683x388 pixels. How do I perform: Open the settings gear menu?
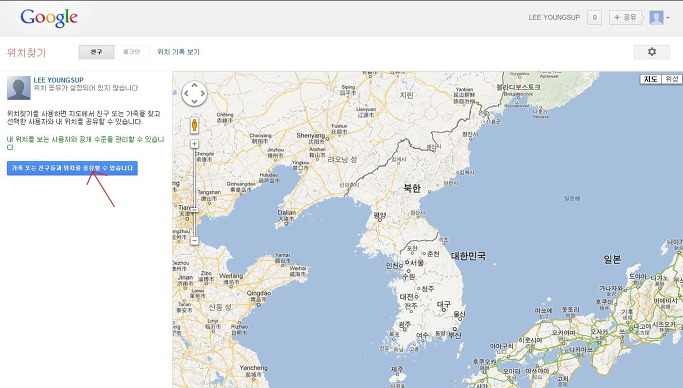pyautogui.click(x=652, y=52)
